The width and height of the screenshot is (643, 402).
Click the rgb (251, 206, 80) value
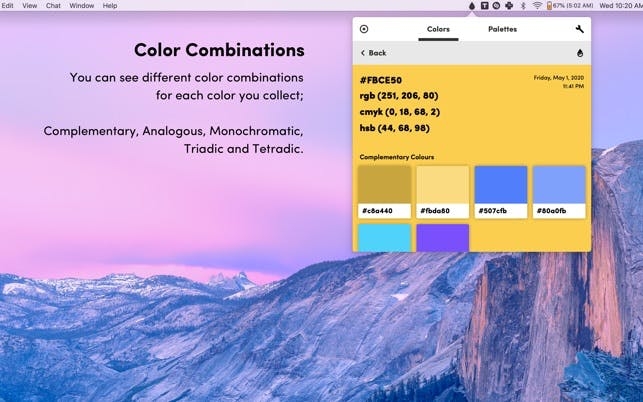pos(399,96)
